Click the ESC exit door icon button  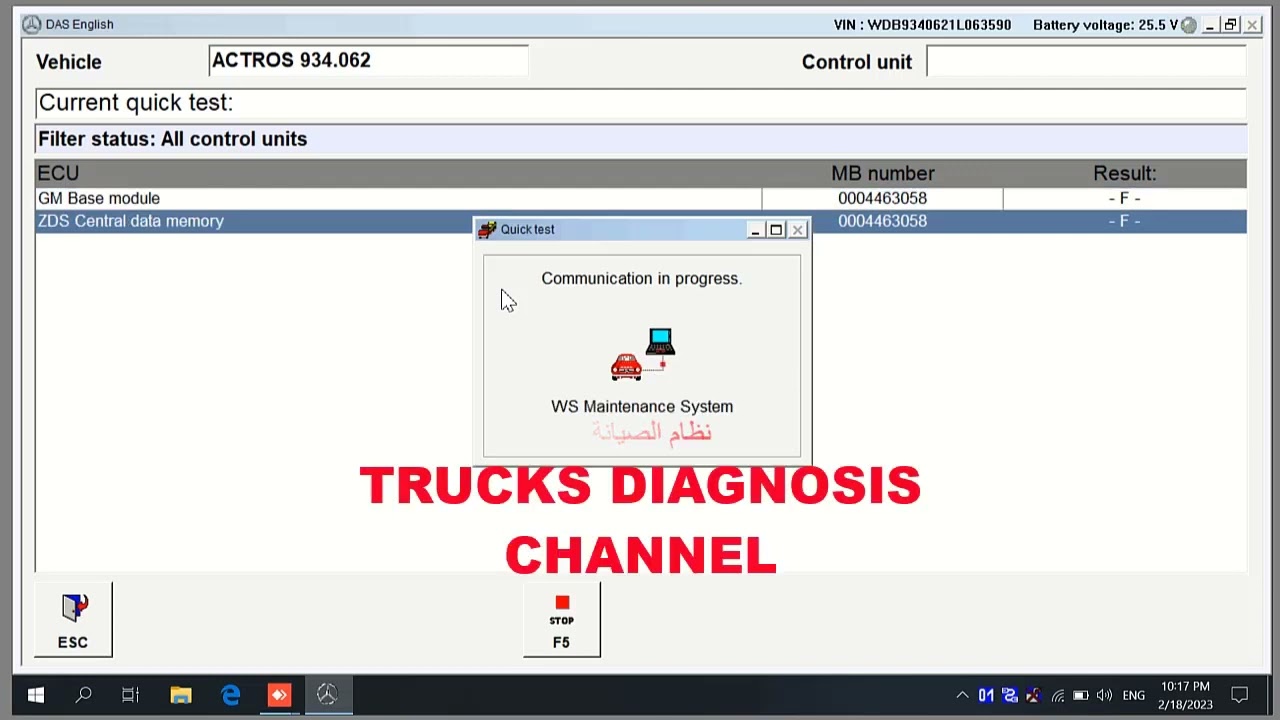coord(73,619)
